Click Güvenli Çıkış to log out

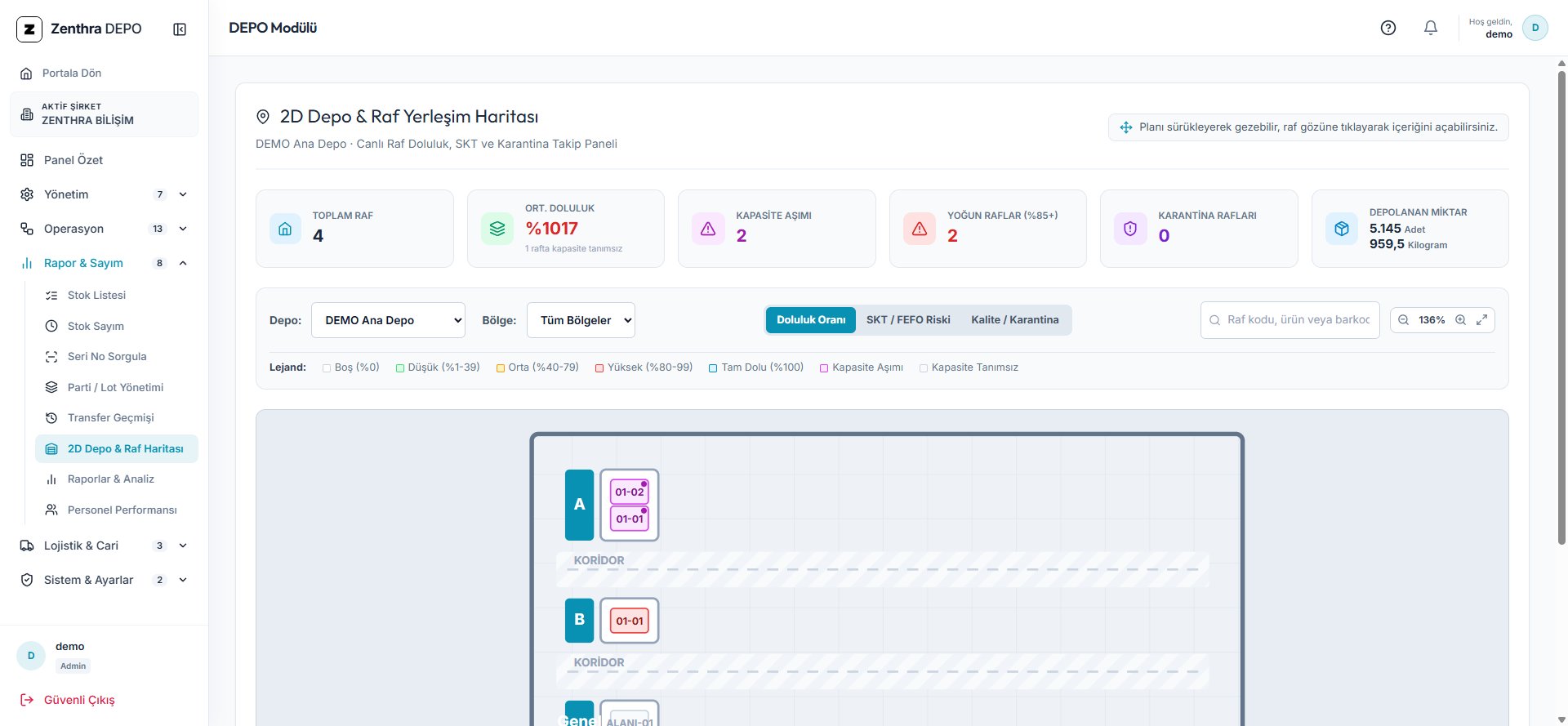tap(68, 700)
